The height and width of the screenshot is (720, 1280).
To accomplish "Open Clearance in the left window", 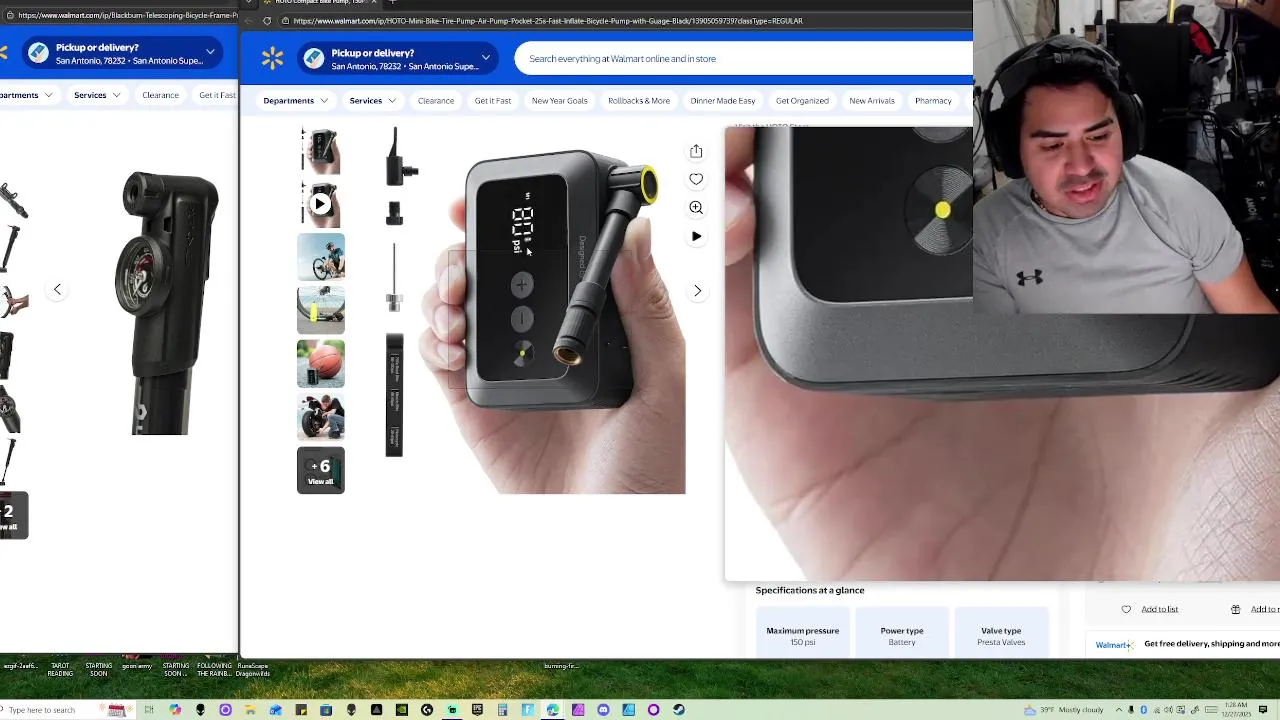I will 160,95.
